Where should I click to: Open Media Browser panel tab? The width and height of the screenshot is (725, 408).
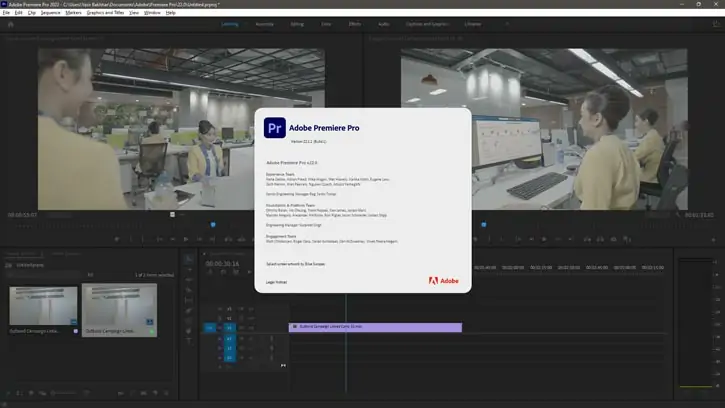[x=66, y=254]
